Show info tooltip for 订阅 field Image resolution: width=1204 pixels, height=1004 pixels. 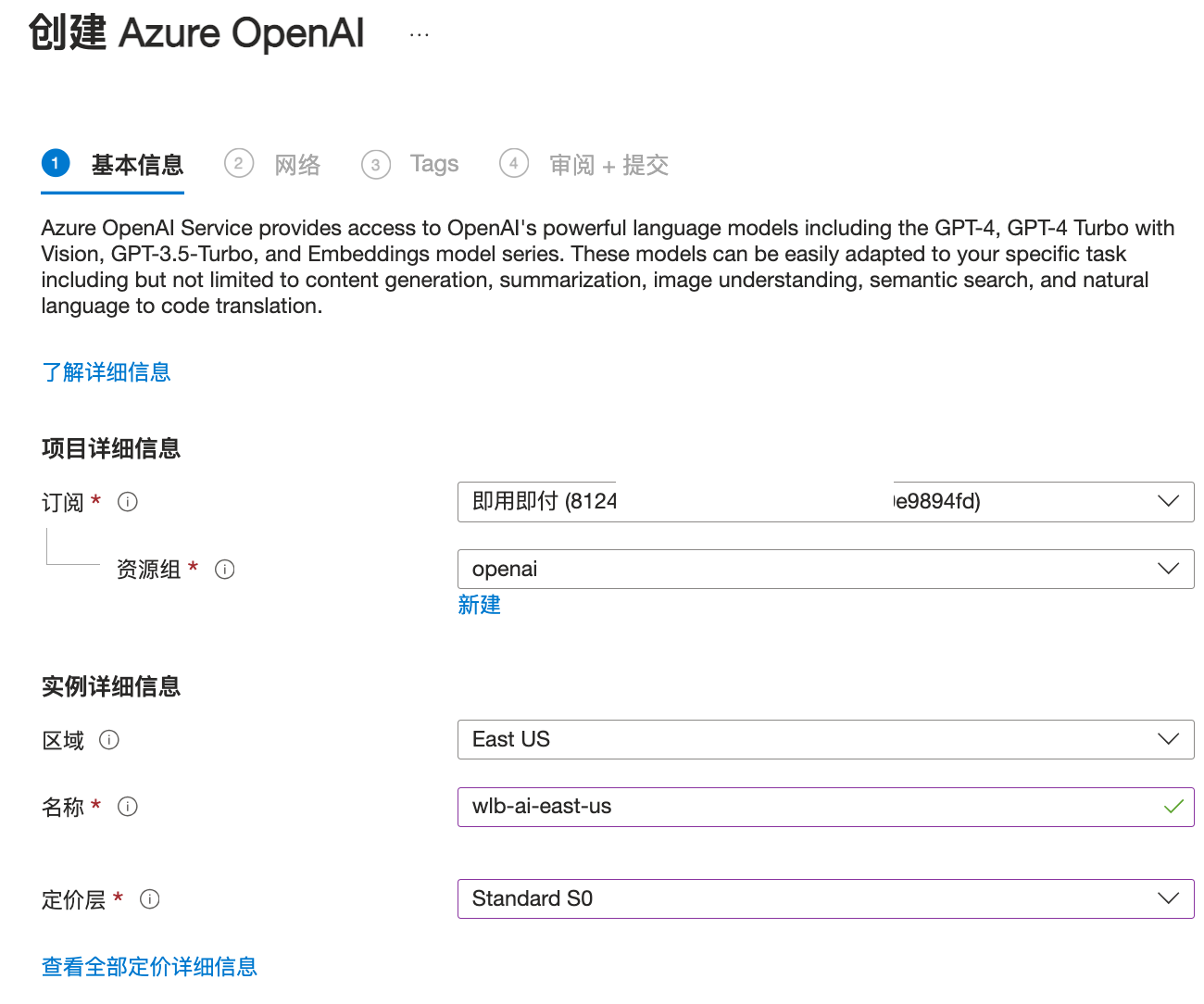click(128, 502)
